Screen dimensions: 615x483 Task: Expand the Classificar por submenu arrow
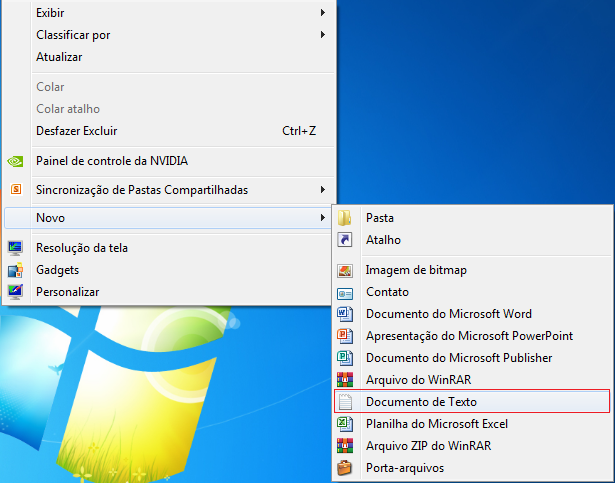322,35
